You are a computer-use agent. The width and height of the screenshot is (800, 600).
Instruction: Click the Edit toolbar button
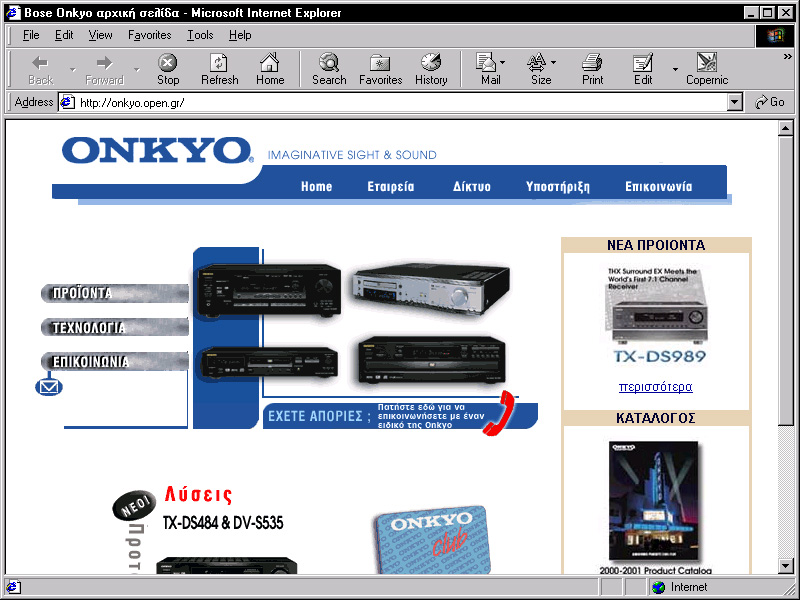(x=643, y=69)
